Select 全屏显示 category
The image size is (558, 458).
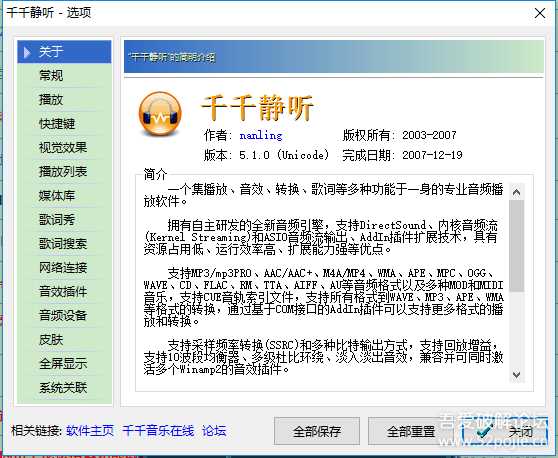63,363
